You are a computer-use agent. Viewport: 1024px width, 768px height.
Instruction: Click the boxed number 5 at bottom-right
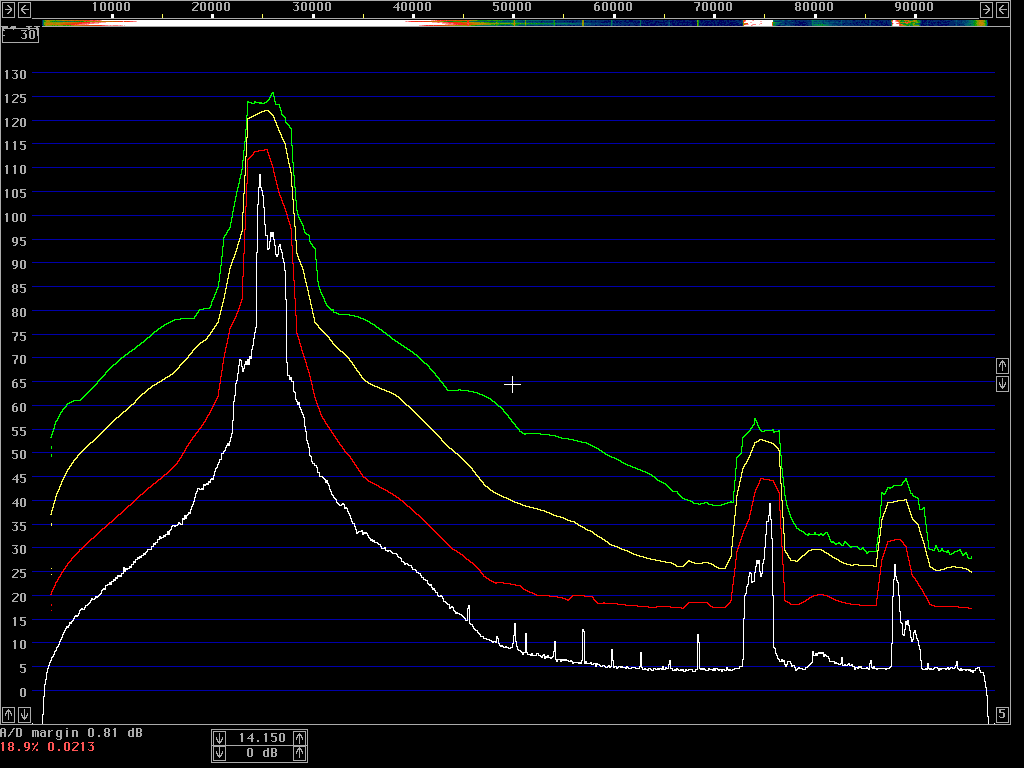coord(1002,714)
